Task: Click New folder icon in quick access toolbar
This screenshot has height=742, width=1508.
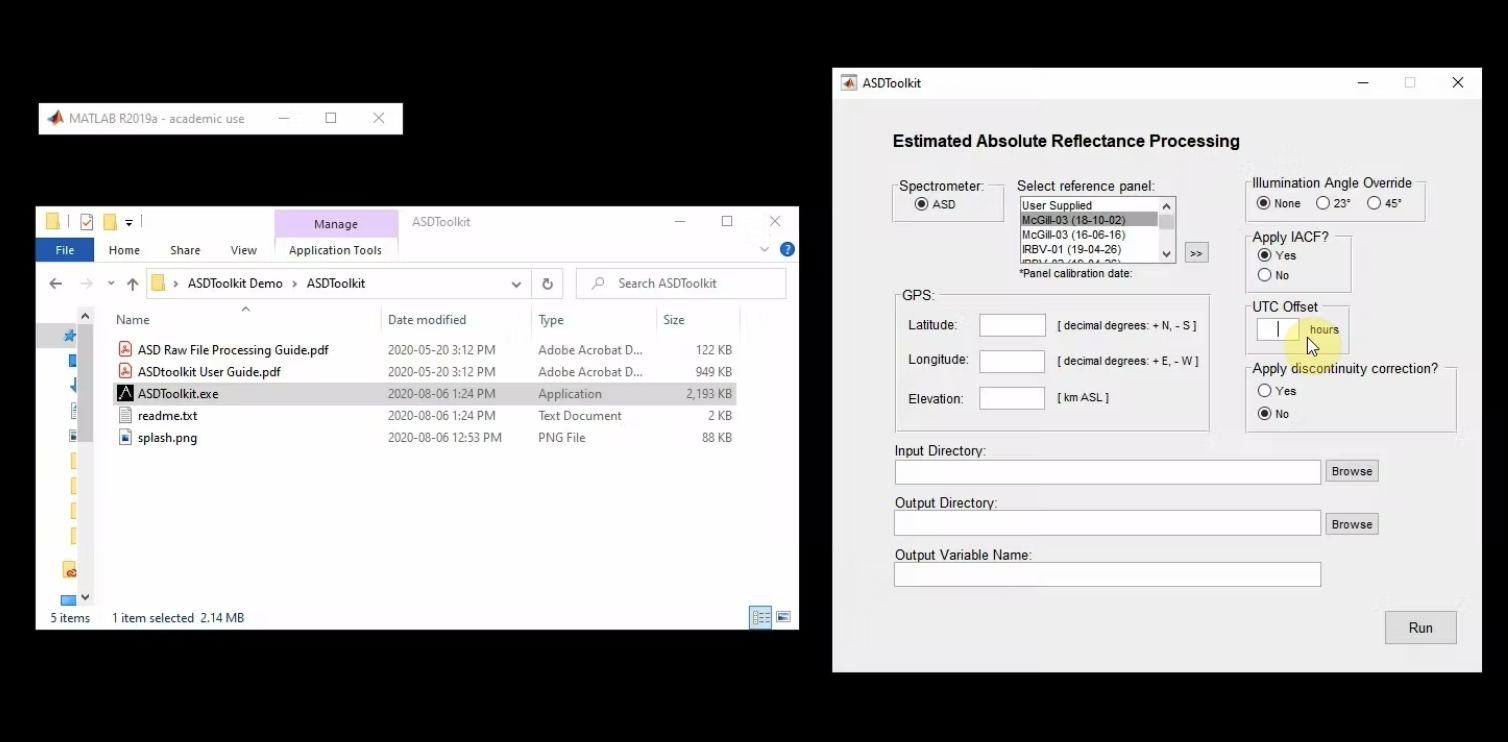Action: pos(110,222)
